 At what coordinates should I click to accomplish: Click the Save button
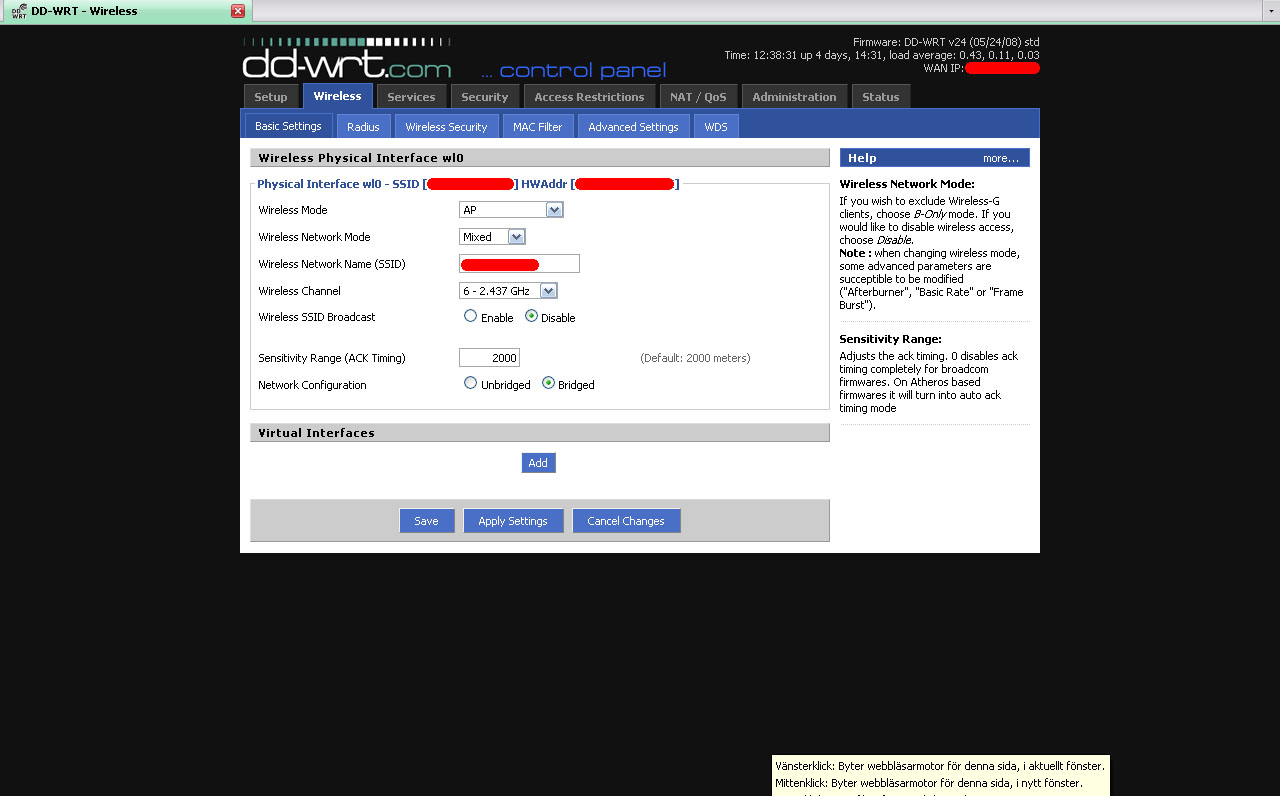click(x=427, y=521)
